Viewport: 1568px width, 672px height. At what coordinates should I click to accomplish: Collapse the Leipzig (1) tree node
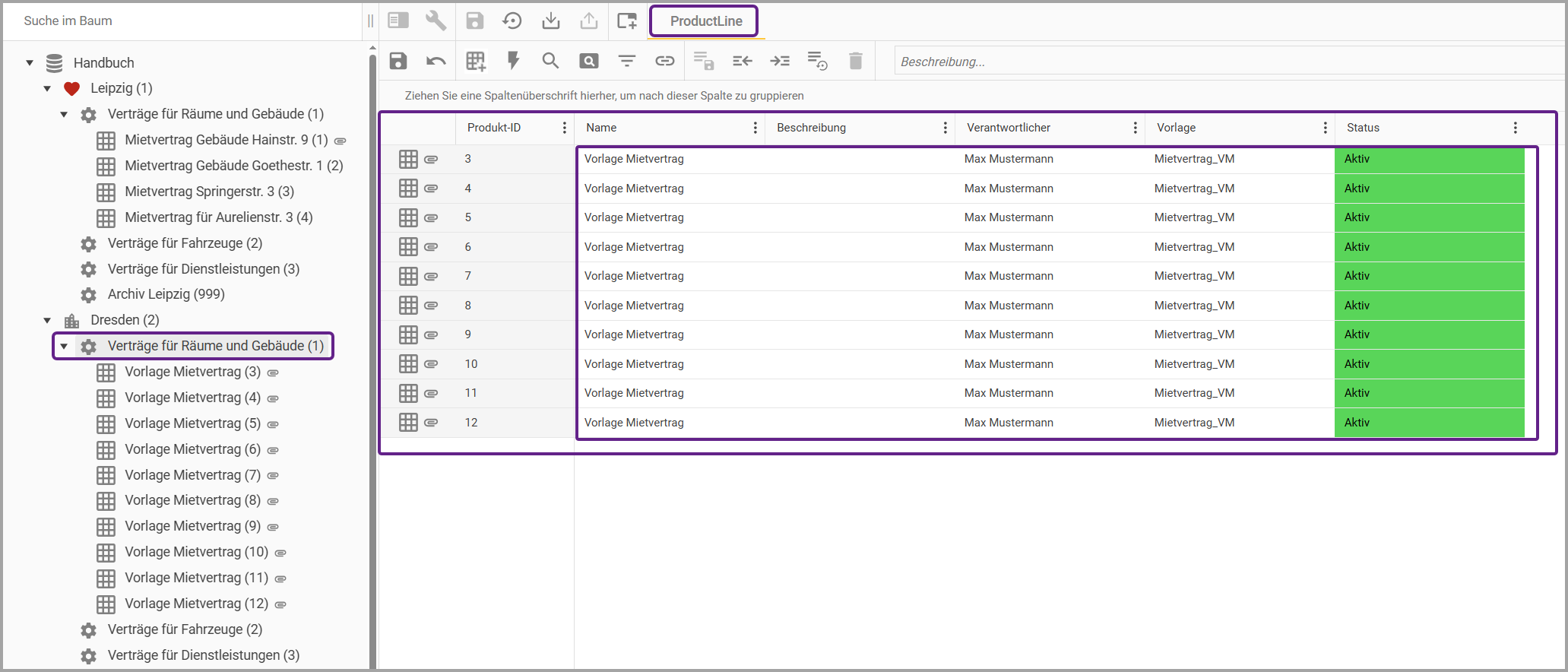point(47,89)
